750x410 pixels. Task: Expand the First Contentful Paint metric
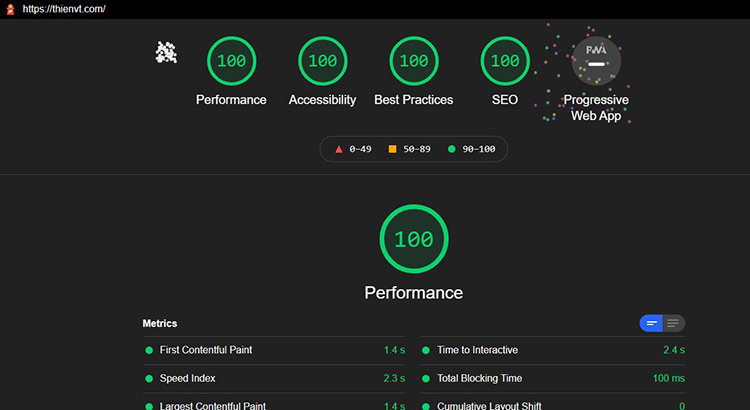click(206, 350)
